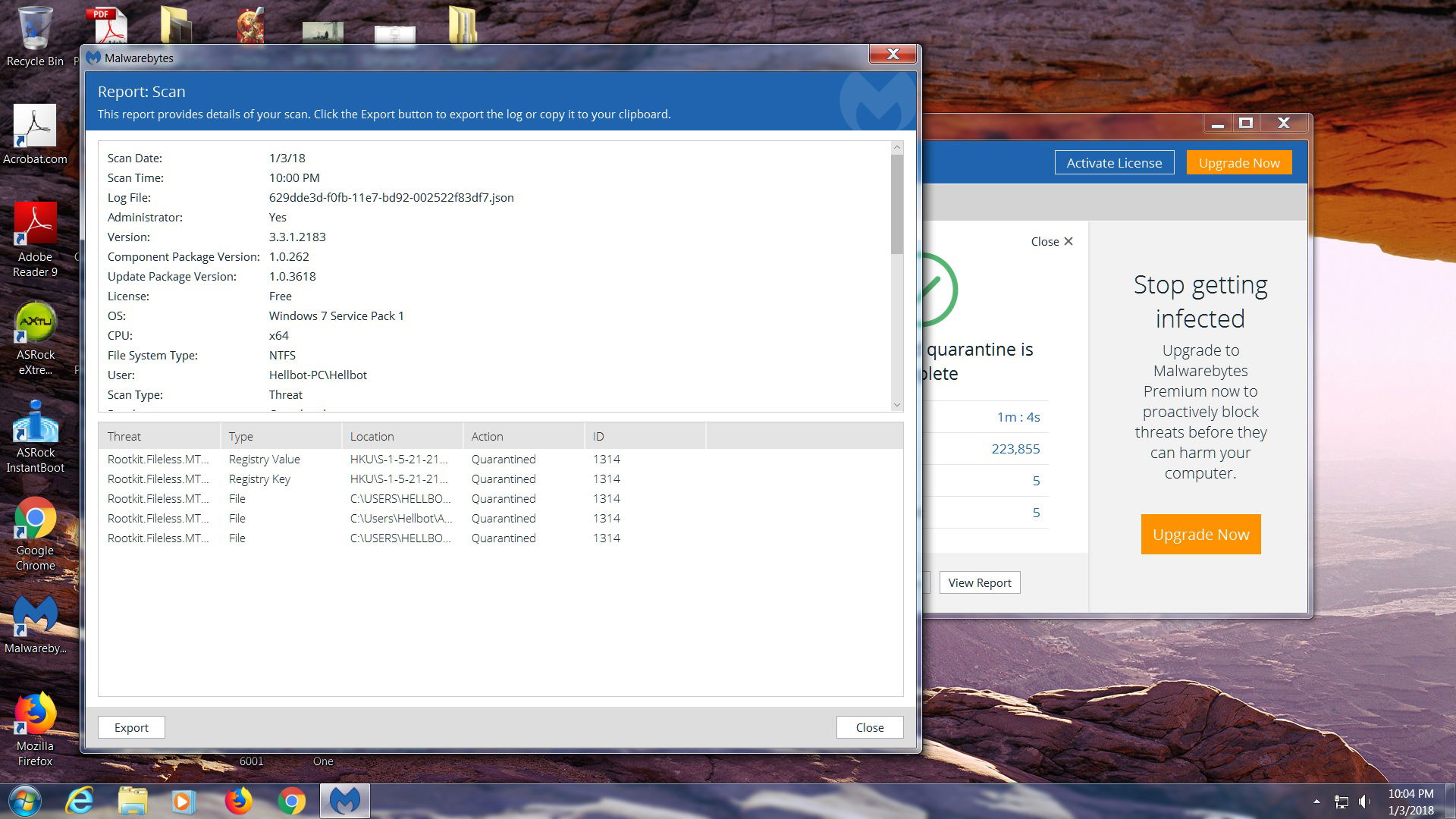Open network status tray icon

coord(1341,802)
